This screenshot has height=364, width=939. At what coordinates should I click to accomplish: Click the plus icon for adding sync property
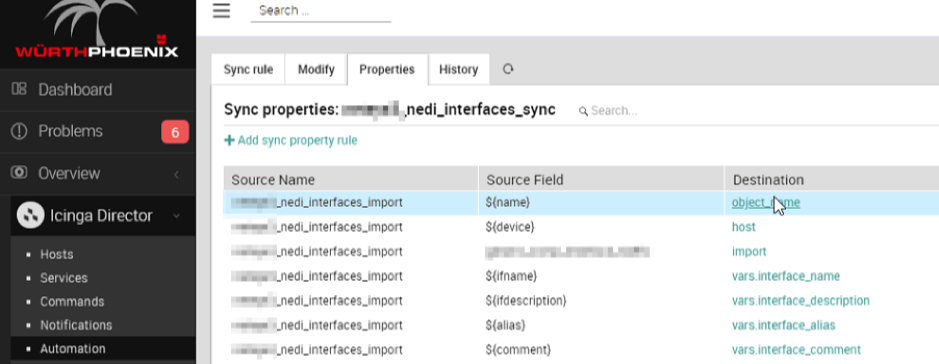pyautogui.click(x=229, y=141)
